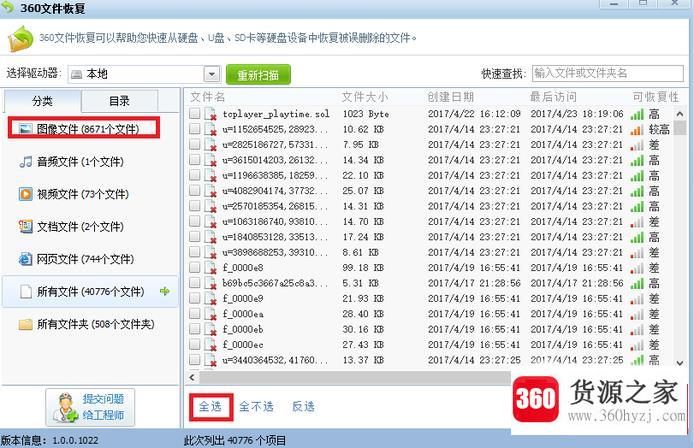
Task: Click the 360文件恢复 logo in the title bar
Action: click(8, 6)
